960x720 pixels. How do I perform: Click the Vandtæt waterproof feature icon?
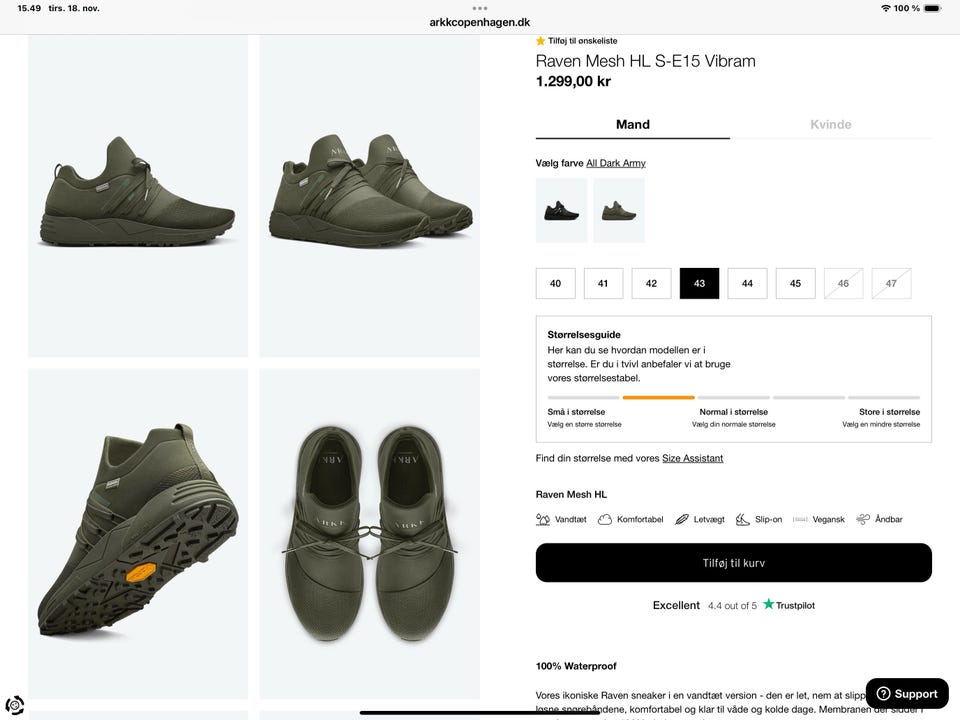click(x=543, y=520)
